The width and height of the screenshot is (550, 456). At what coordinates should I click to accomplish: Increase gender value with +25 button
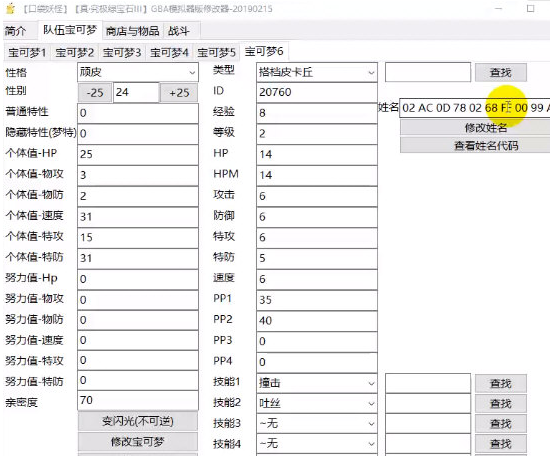coord(179,93)
